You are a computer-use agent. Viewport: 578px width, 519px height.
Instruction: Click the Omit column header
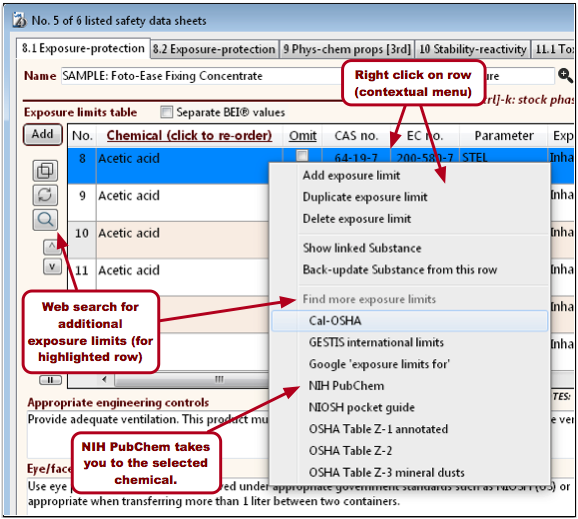pyautogui.click(x=303, y=136)
